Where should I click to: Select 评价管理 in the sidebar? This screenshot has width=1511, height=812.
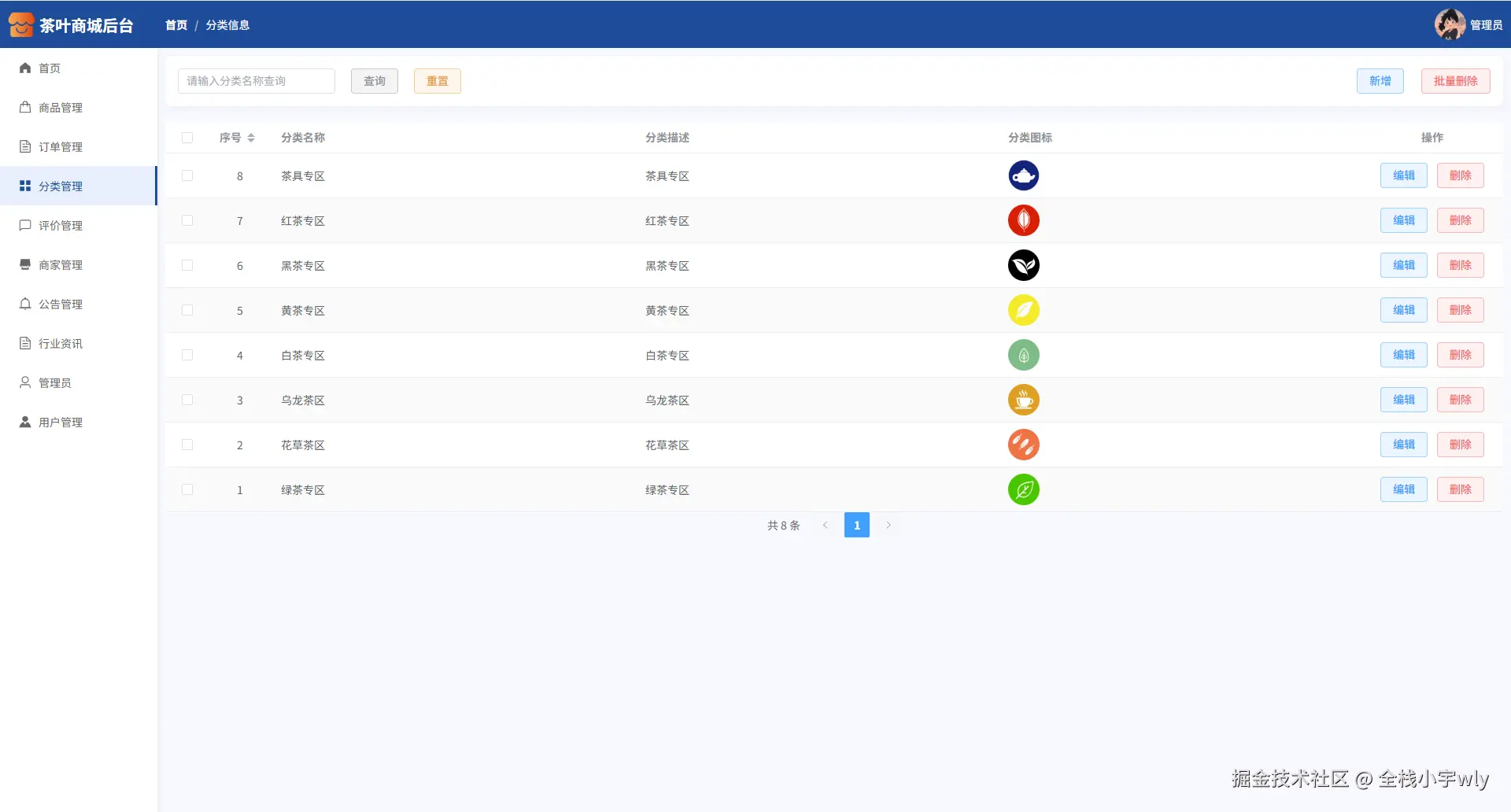click(79, 226)
